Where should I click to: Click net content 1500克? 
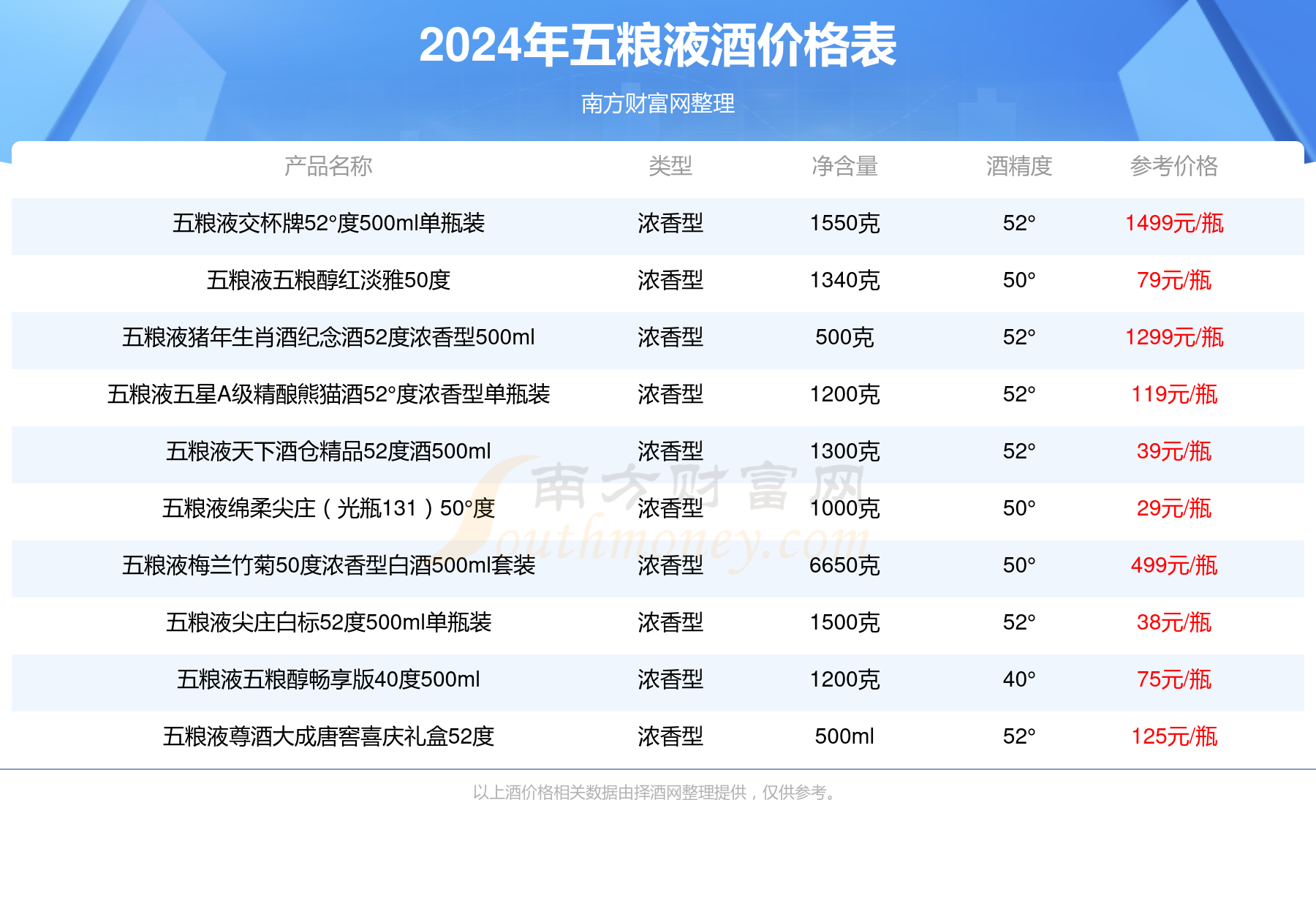point(844,622)
